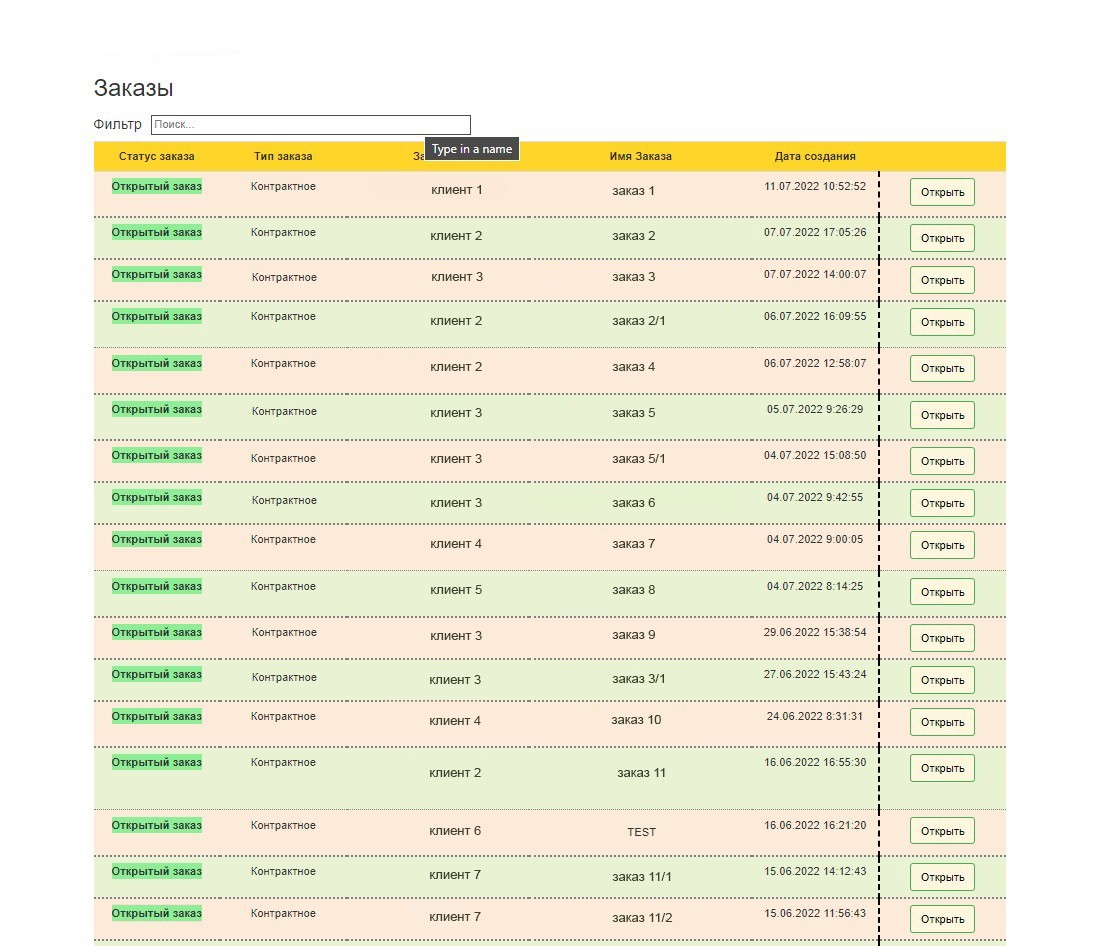Click Открыть button for заказ 4
This screenshot has height=946, width=1094.
tap(941, 368)
